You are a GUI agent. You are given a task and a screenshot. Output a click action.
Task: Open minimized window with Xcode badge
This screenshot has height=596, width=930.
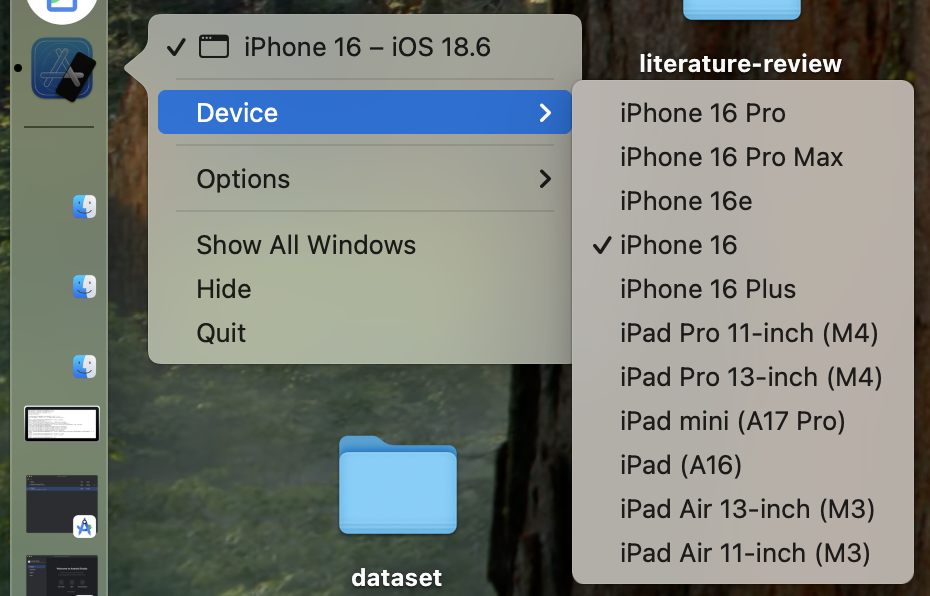(x=62, y=504)
